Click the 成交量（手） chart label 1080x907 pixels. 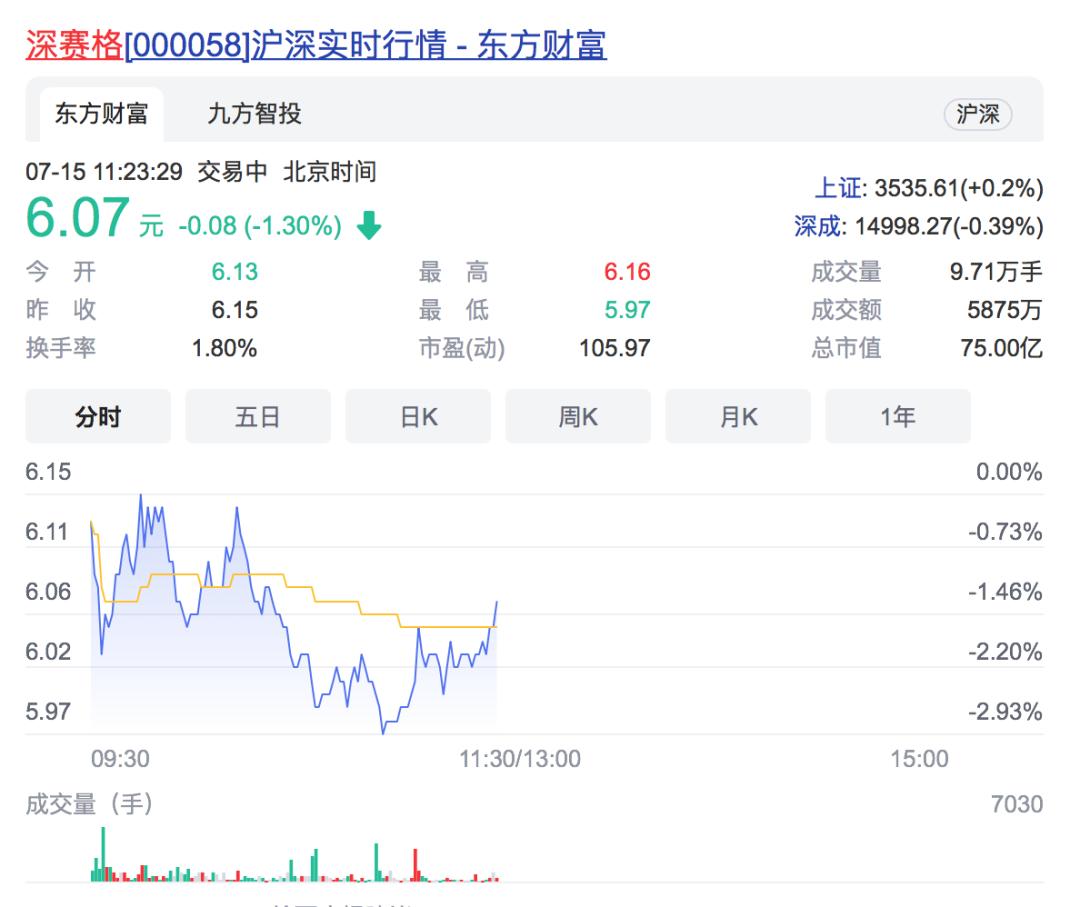89,804
